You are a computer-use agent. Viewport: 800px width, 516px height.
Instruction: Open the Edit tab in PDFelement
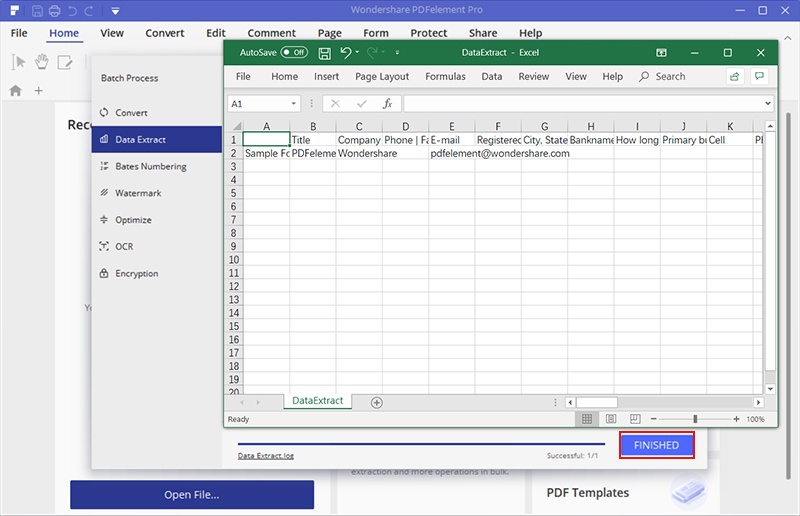coord(216,33)
